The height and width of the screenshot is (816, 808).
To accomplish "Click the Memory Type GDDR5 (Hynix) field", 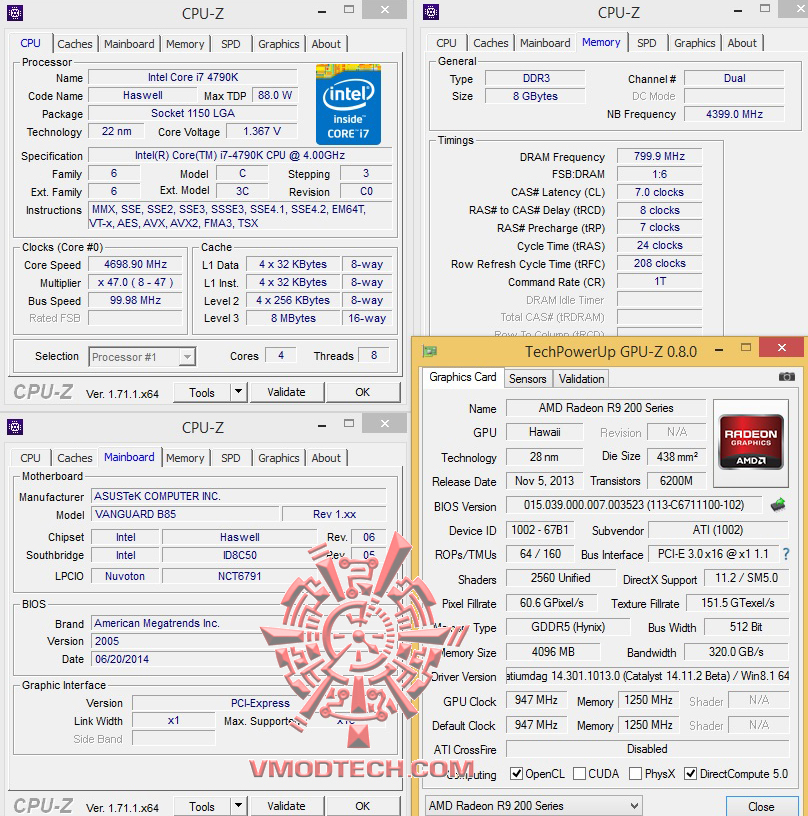I will pyautogui.click(x=568, y=627).
